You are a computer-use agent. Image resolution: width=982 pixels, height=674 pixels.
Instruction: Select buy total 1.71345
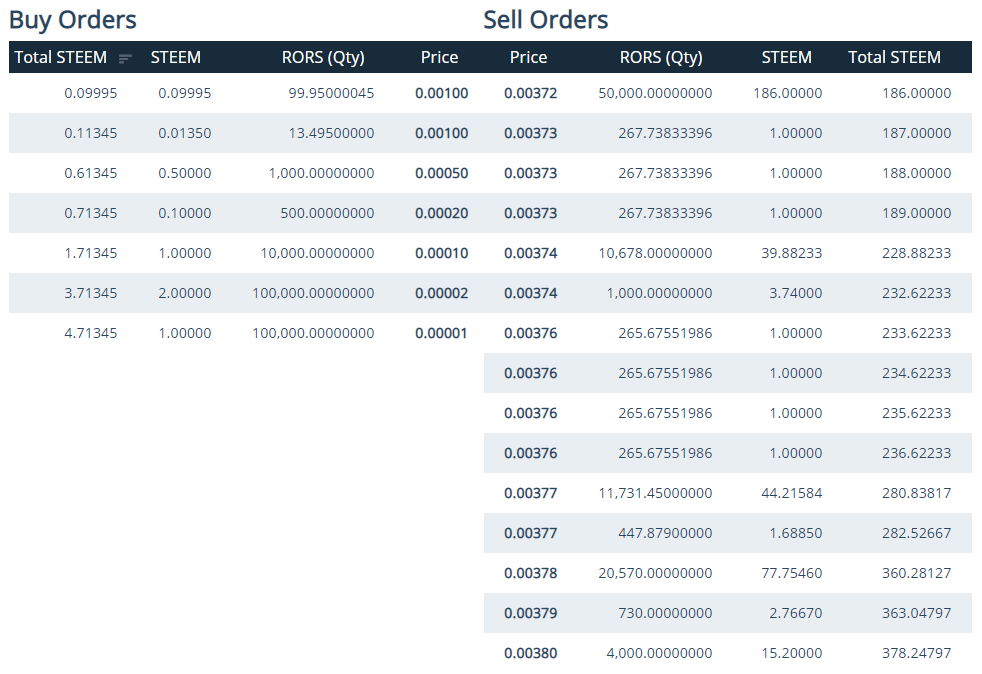pyautogui.click(x=90, y=253)
